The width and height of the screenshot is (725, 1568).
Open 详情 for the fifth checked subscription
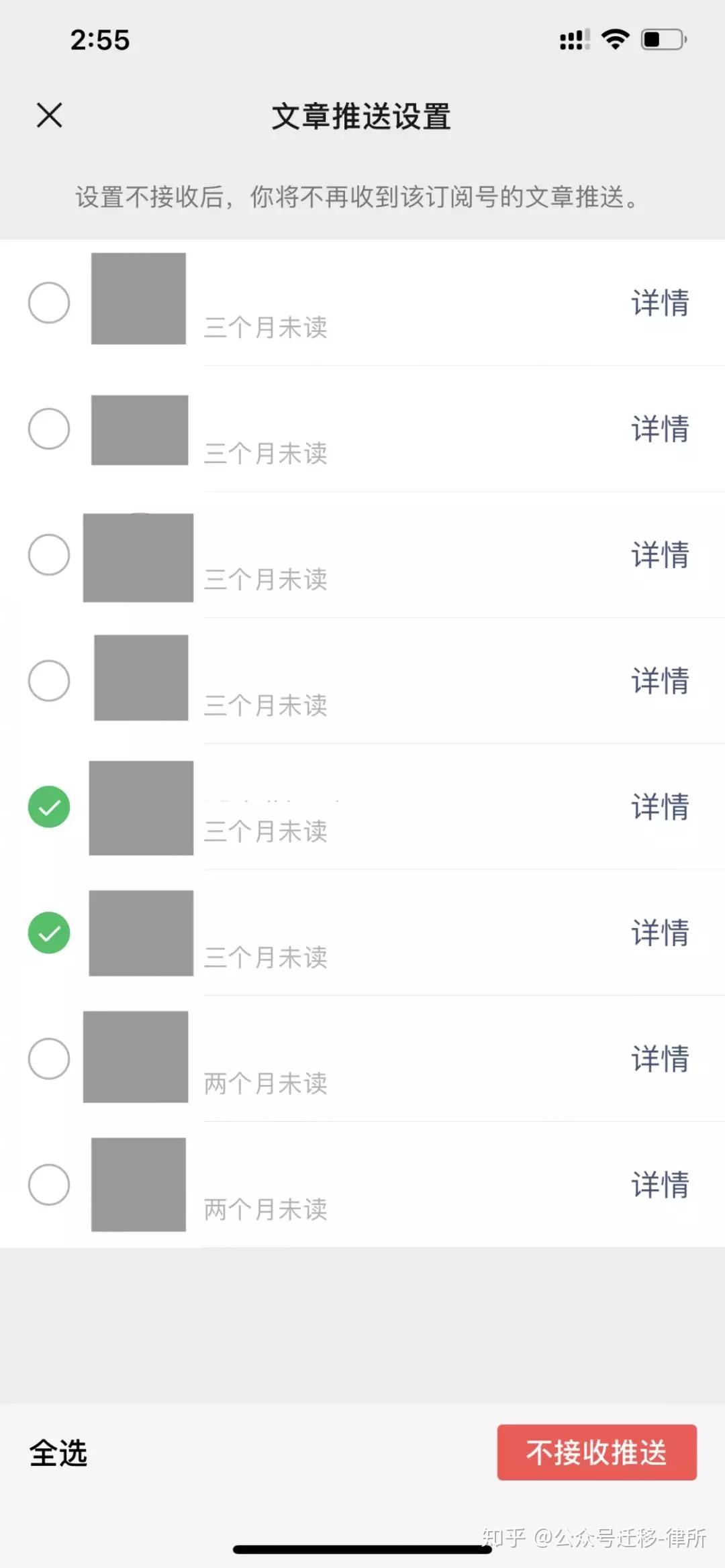pyautogui.click(x=660, y=806)
